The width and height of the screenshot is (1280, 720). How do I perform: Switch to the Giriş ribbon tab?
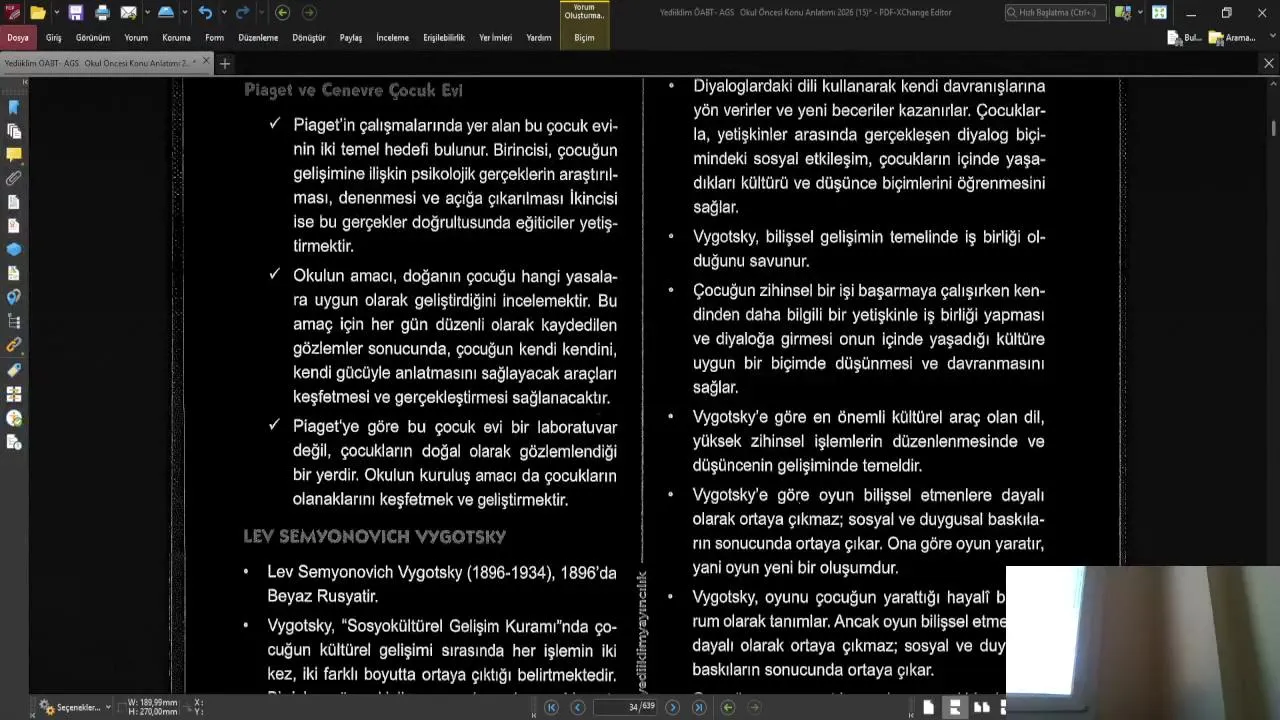(x=54, y=38)
